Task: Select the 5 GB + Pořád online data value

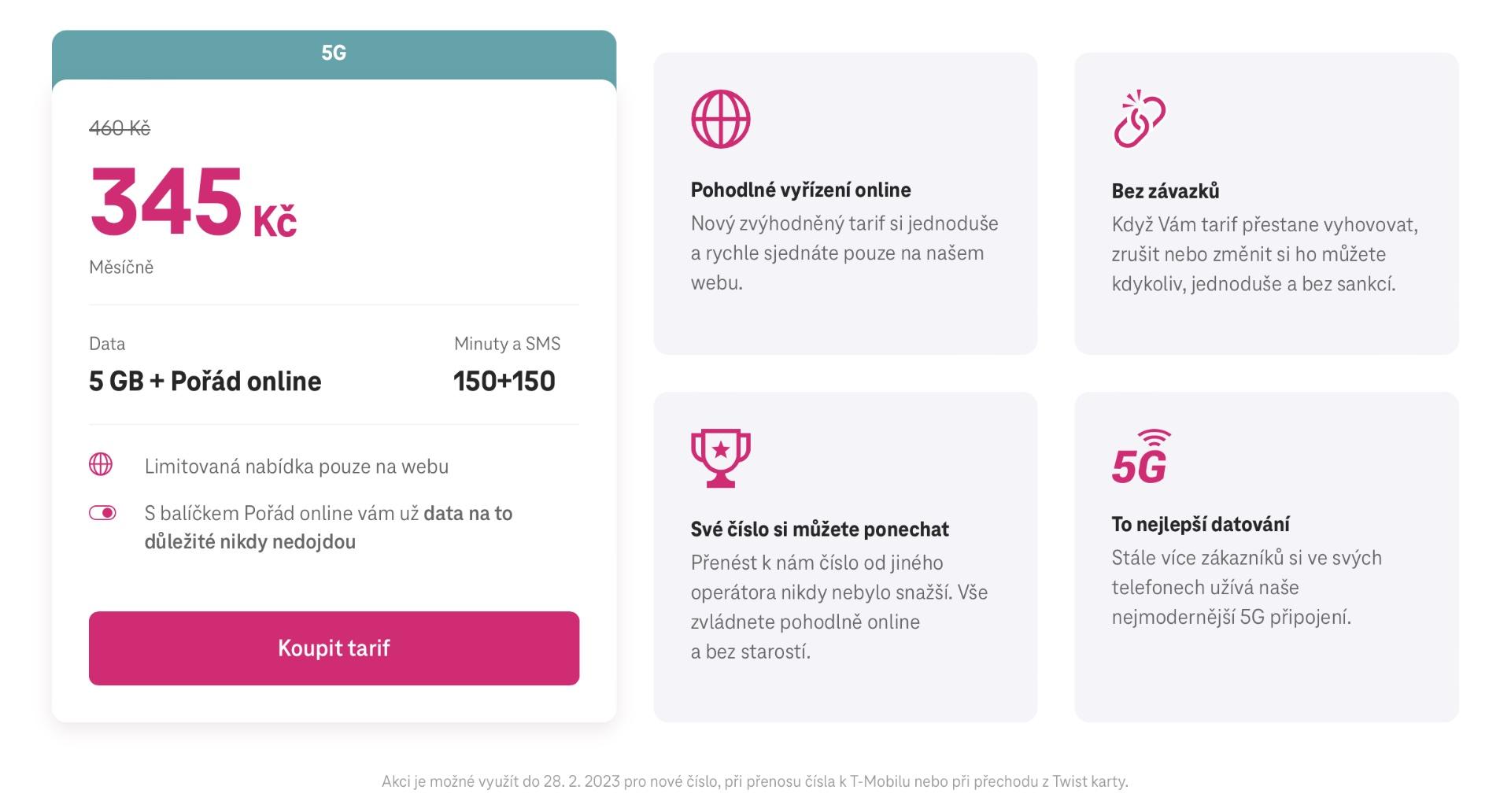Action: click(x=205, y=381)
